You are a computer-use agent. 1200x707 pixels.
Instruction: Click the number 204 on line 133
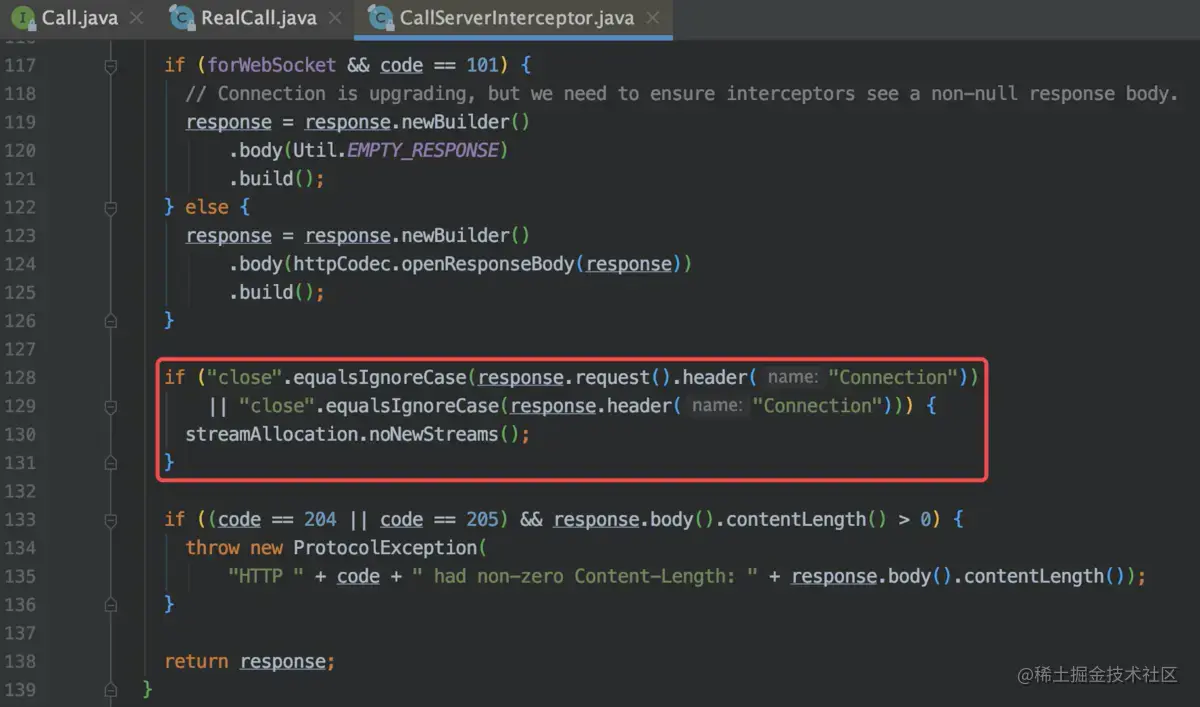coord(320,519)
